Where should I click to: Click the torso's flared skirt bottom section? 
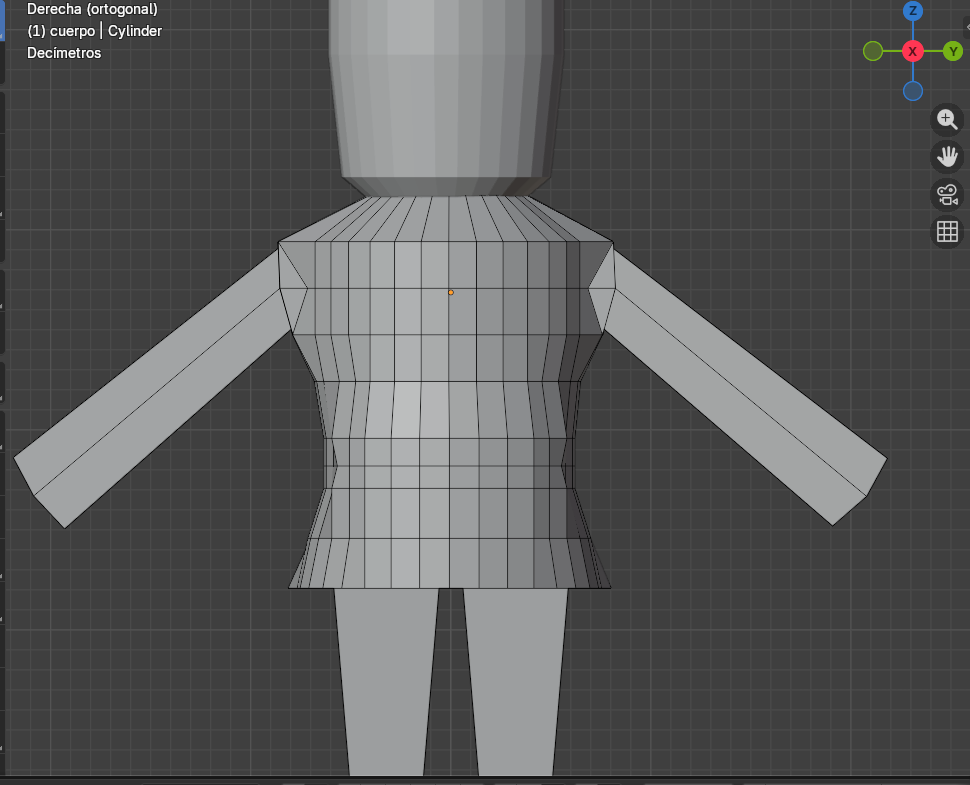(x=450, y=563)
